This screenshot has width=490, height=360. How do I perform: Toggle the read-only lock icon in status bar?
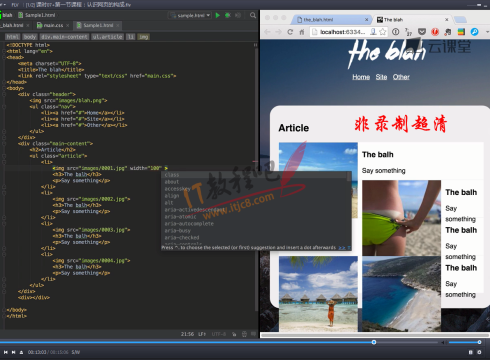tap(234, 334)
